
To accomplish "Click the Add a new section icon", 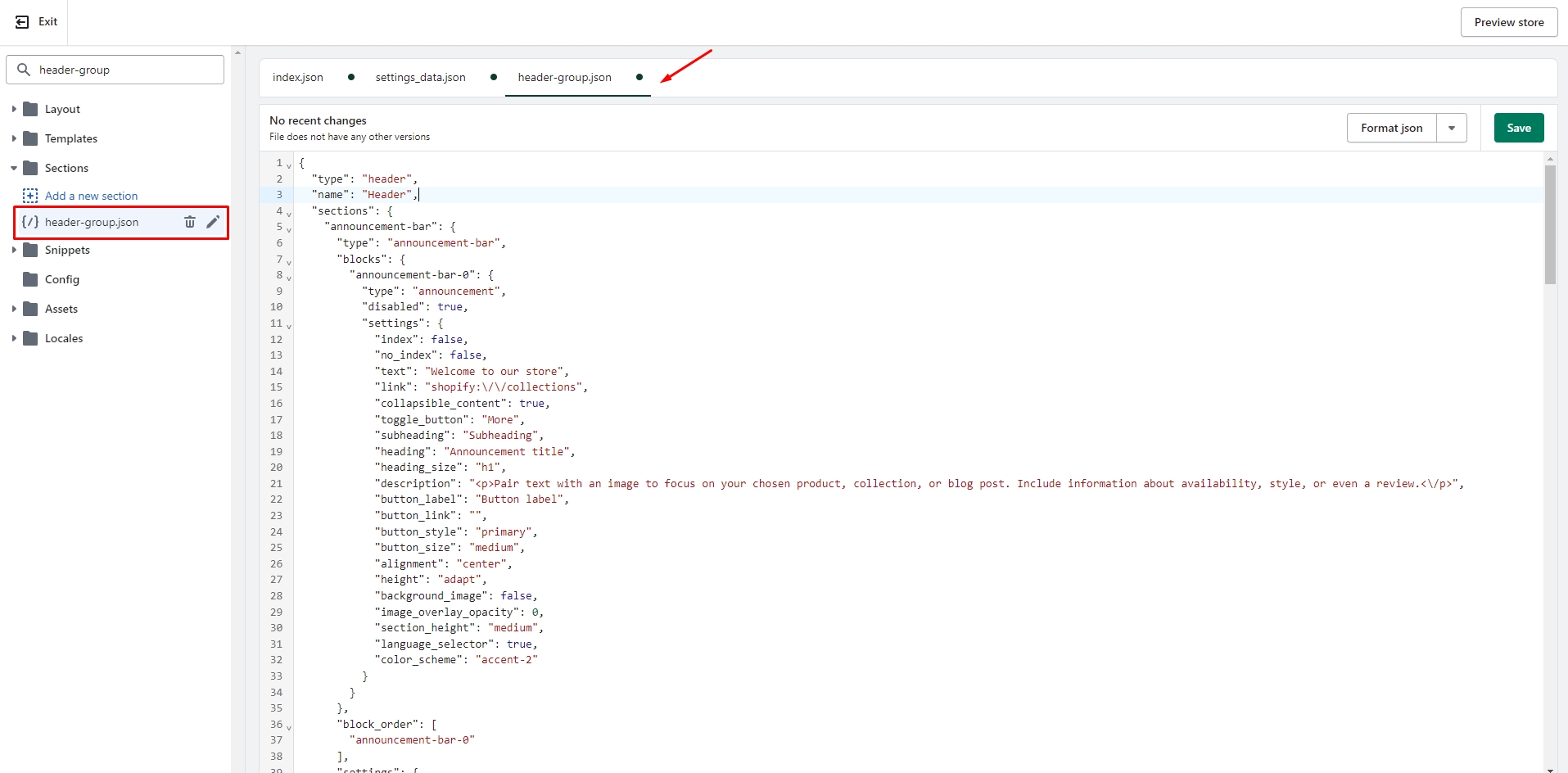I will (x=30, y=196).
